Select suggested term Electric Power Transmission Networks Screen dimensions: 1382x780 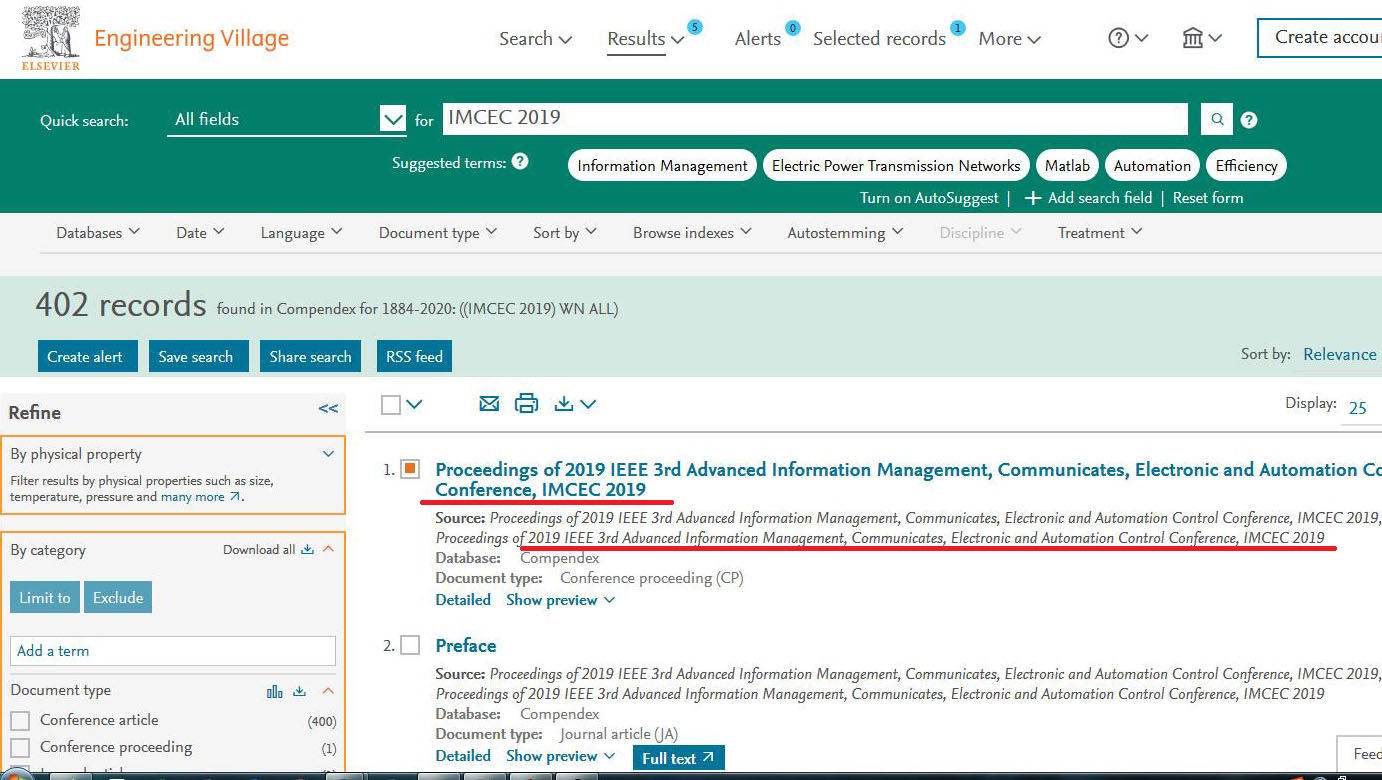coord(896,166)
